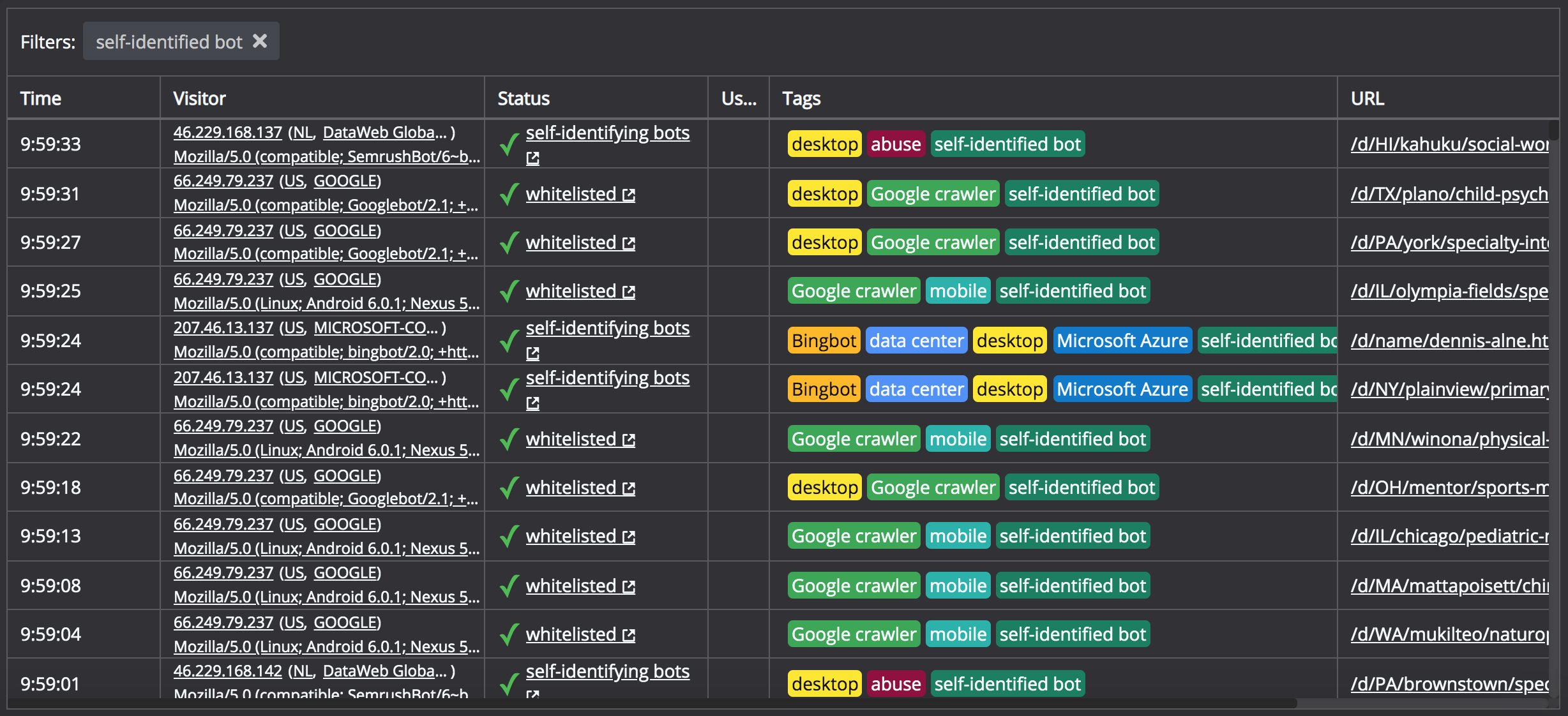Click green checkmark in the 9:59:04 row
Screen dimensions: 1568x716
[x=509, y=634]
